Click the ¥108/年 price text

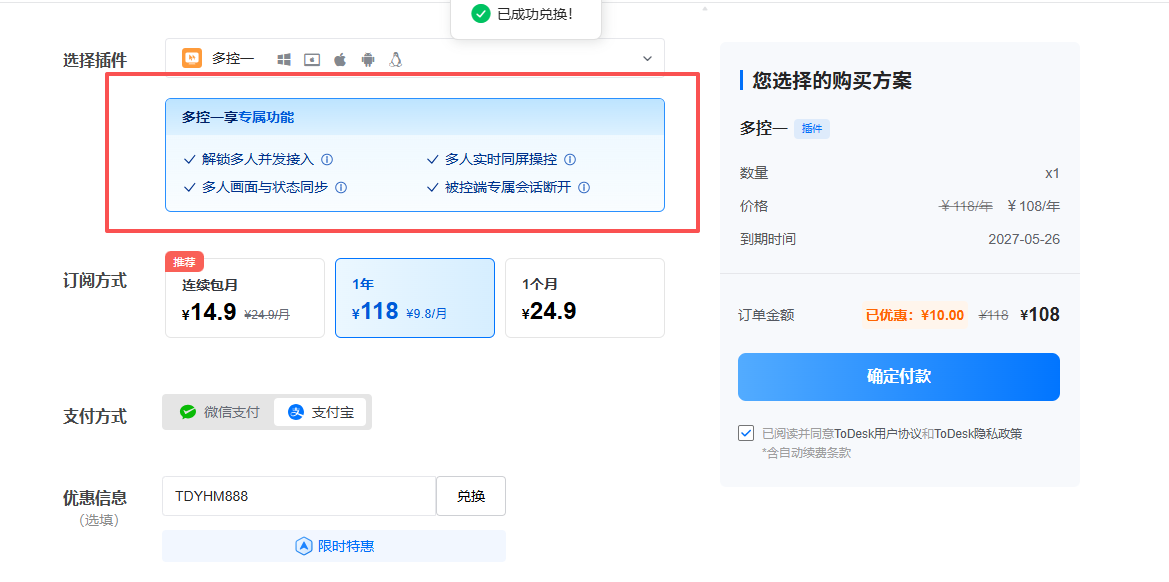(1033, 206)
